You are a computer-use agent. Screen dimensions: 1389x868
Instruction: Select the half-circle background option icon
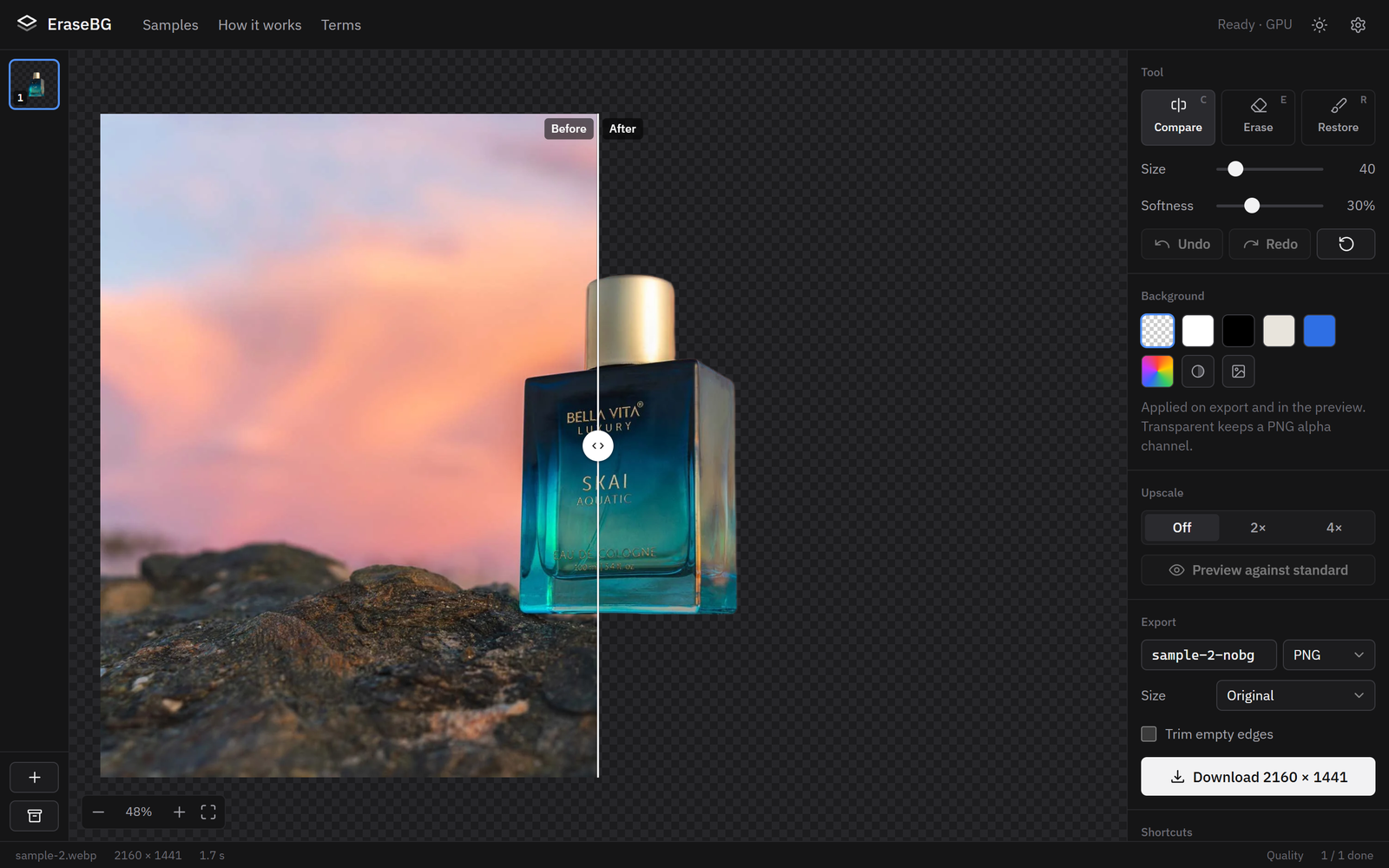[x=1198, y=372]
